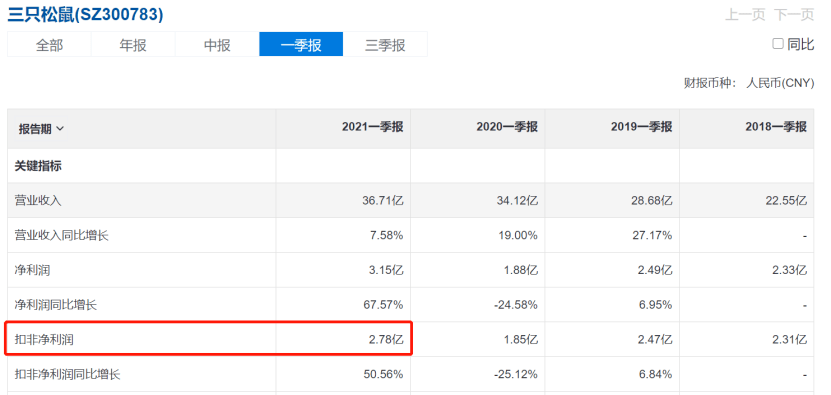
Task: Switch to the 年报 tab
Action: pos(133,44)
